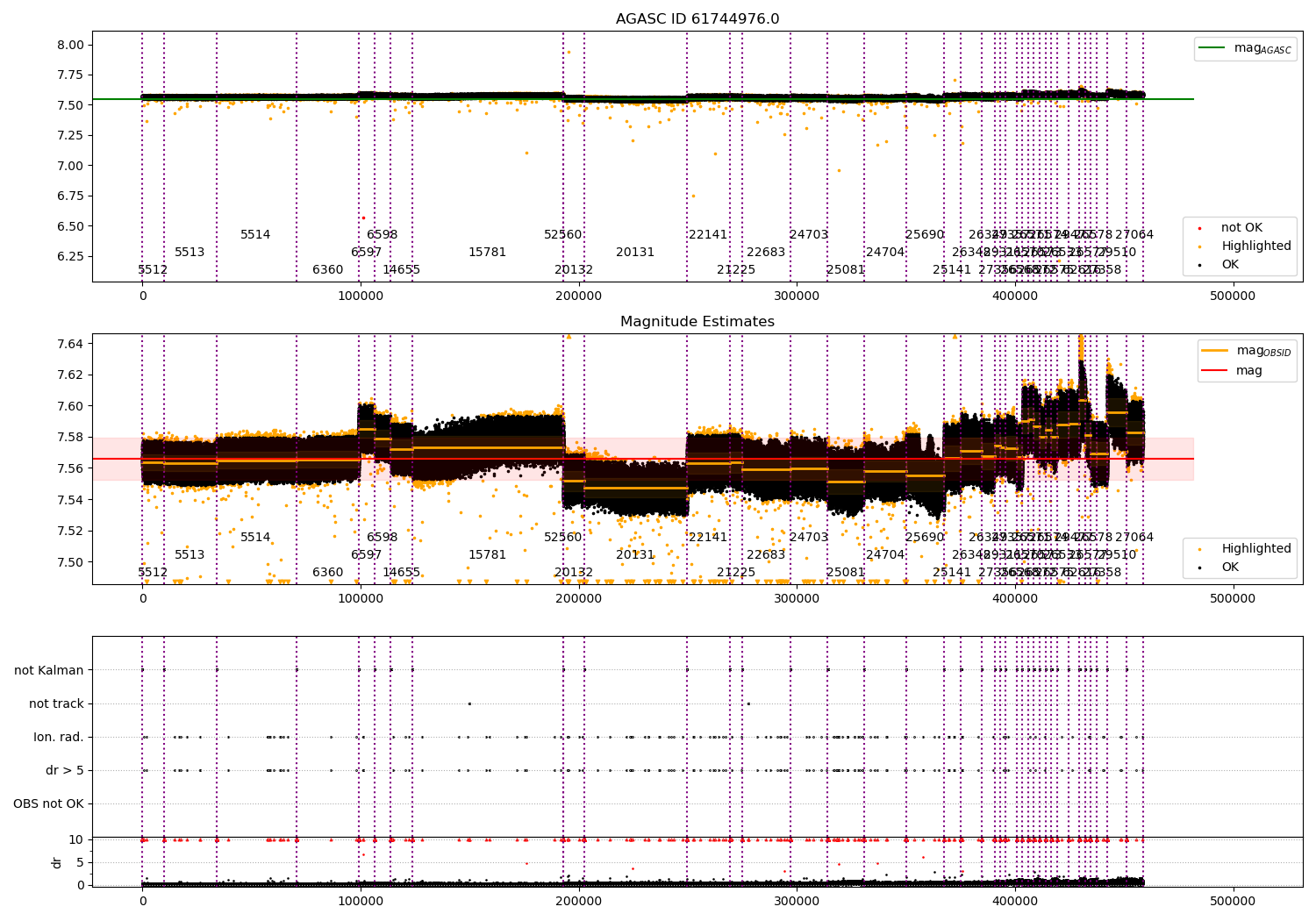1316x921 pixels.
Task: Click x-axis tick 400000 under the dr panel
Action: [x=1015, y=901]
